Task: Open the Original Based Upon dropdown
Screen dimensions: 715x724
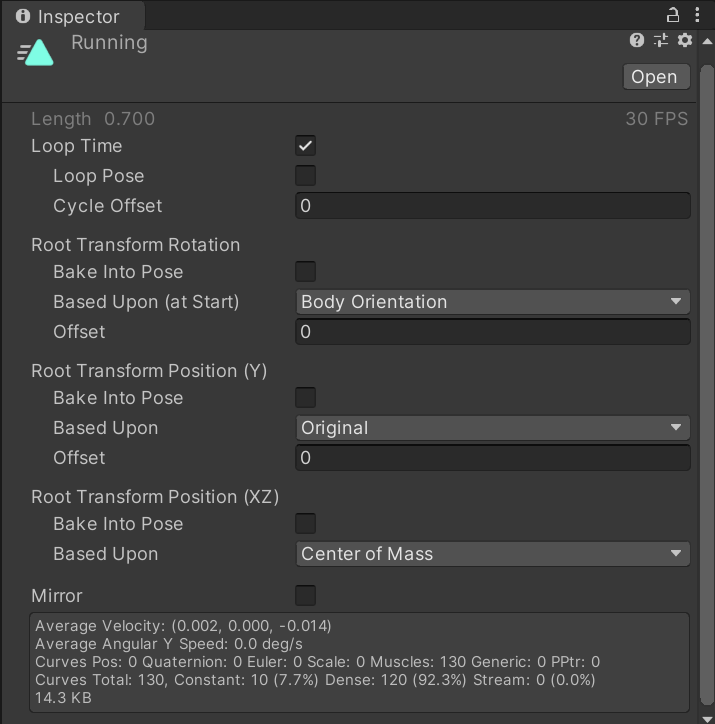Action: tap(493, 428)
